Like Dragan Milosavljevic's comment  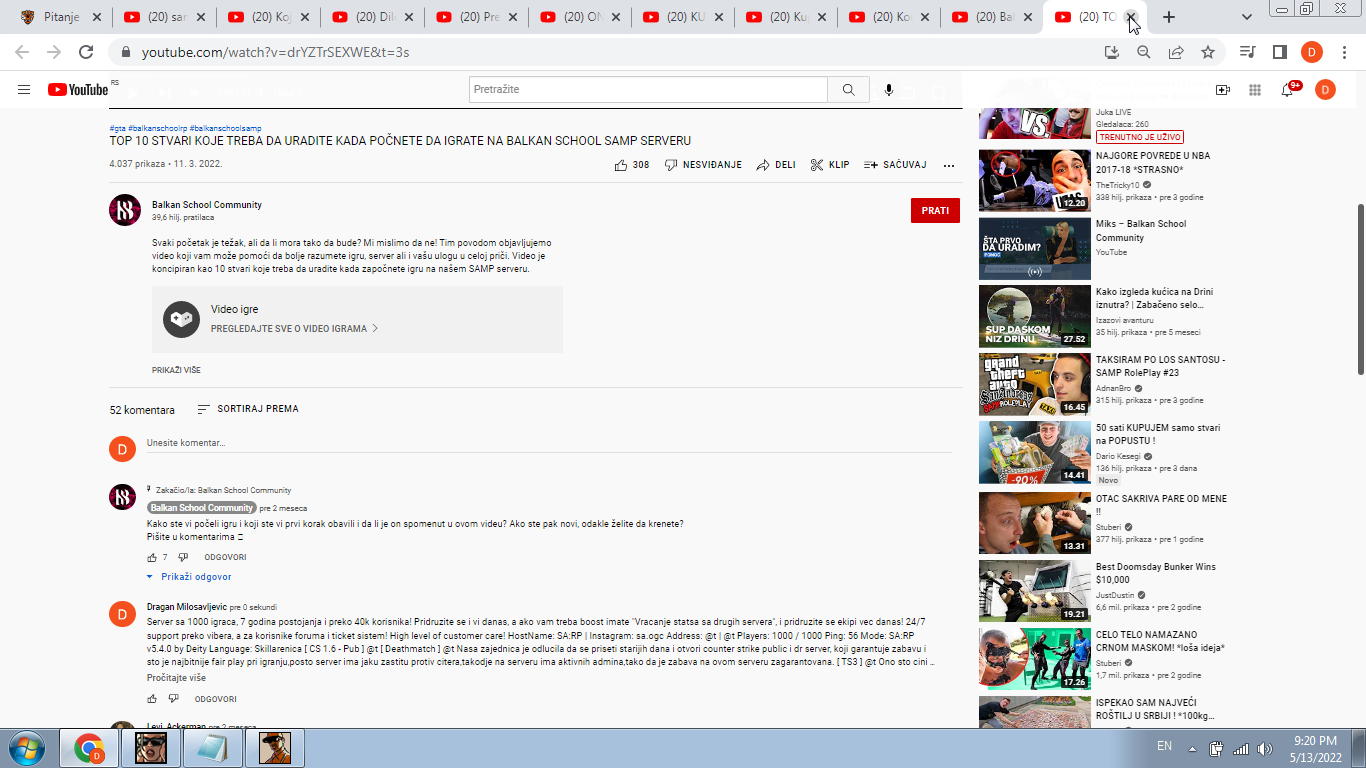click(x=152, y=699)
